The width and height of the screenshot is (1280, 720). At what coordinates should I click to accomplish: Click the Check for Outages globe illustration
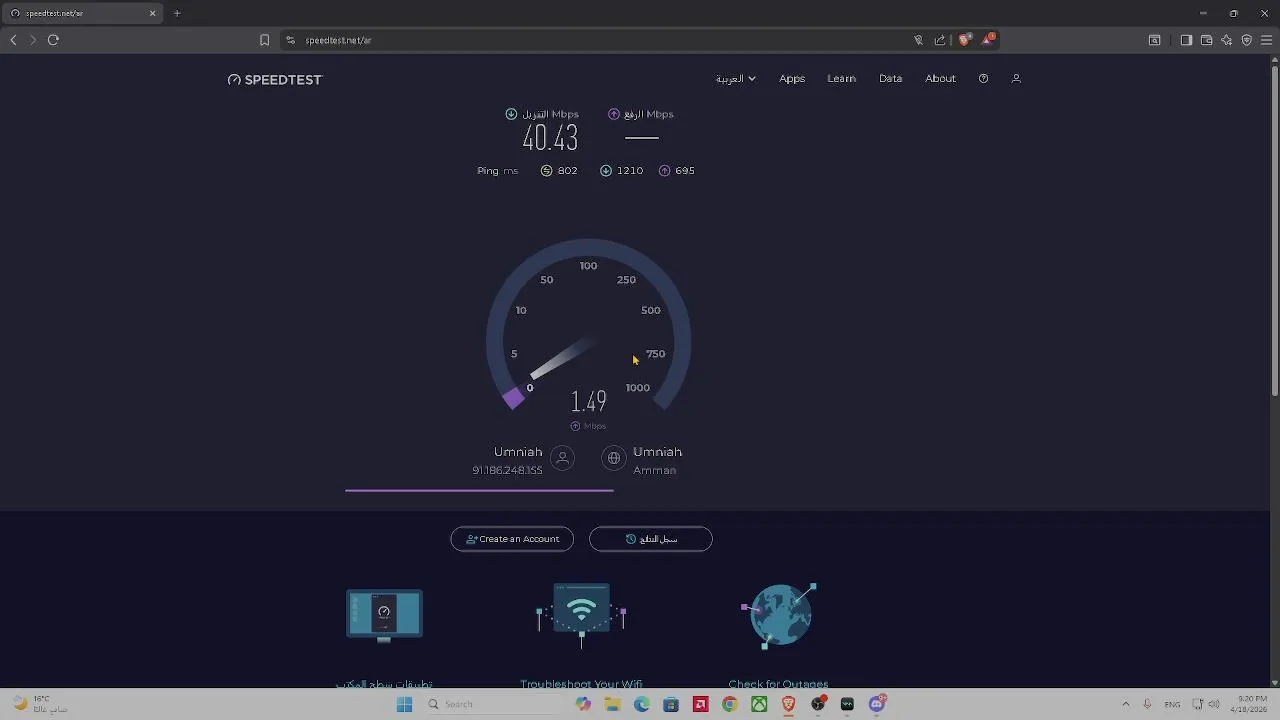coord(779,614)
